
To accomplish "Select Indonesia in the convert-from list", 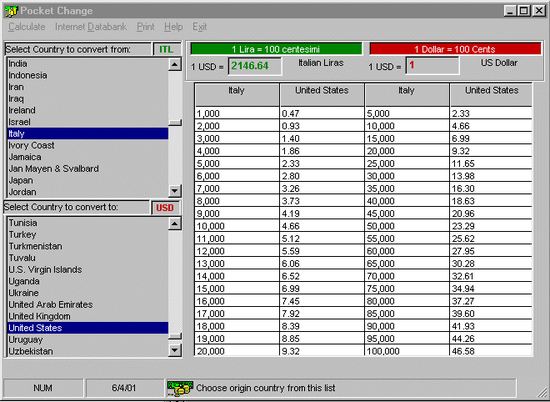I will point(88,75).
